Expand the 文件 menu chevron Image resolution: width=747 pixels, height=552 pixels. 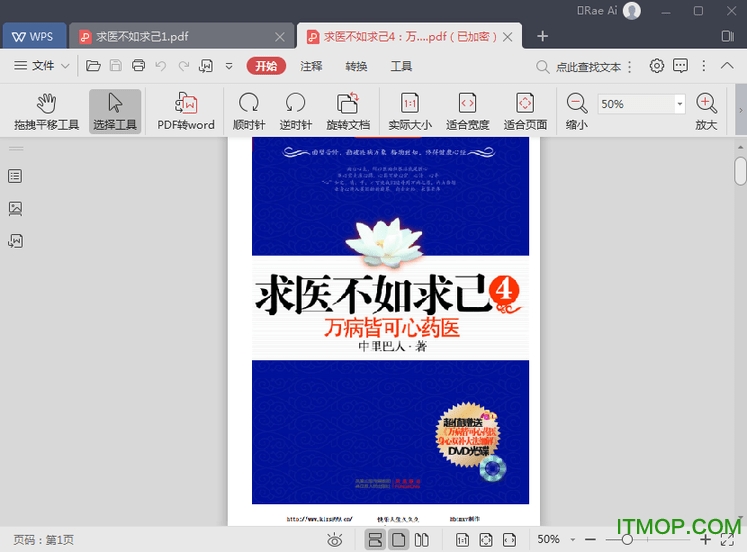pyautogui.click(x=66, y=66)
